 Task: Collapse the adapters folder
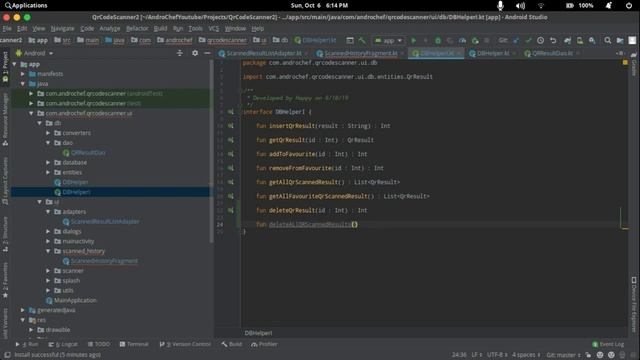(x=48, y=212)
